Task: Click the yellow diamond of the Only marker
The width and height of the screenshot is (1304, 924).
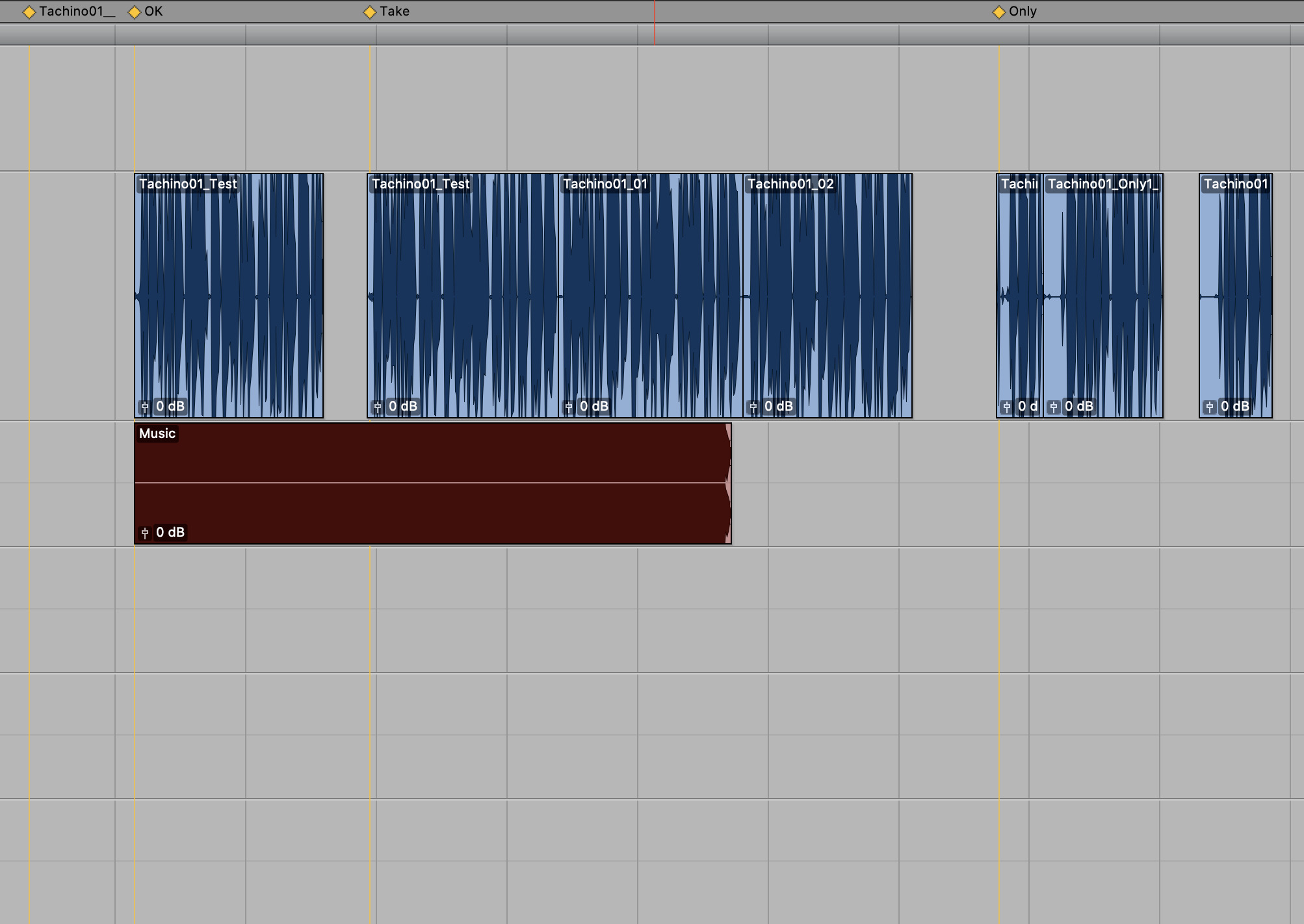Action: click(x=999, y=12)
